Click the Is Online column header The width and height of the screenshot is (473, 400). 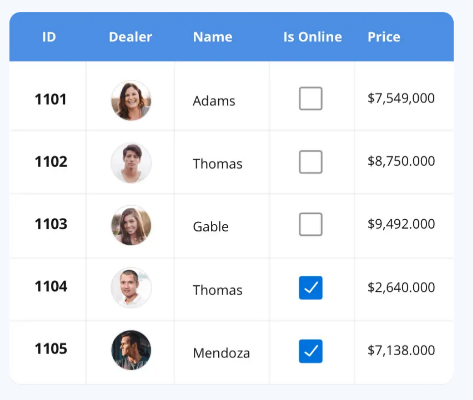(x=313, y=37)
